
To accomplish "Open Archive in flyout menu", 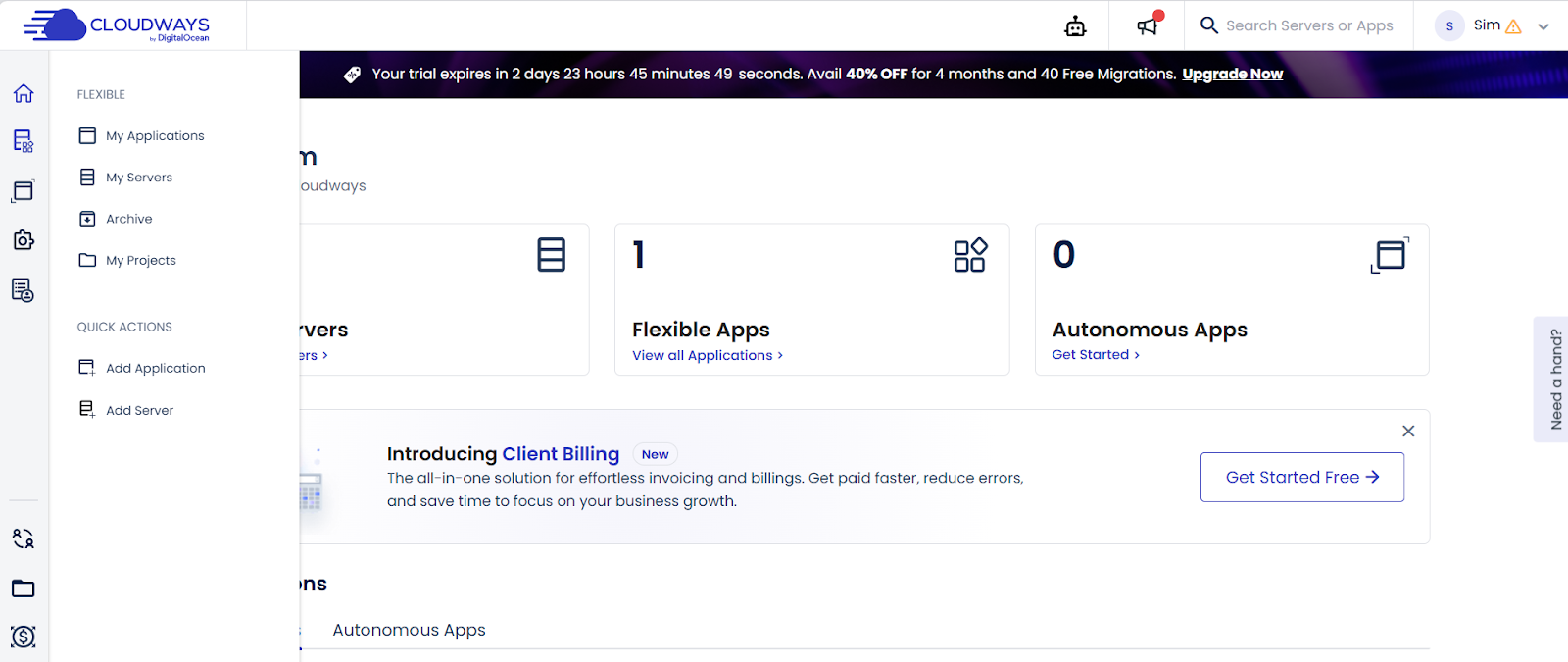I will pos(116,219).
